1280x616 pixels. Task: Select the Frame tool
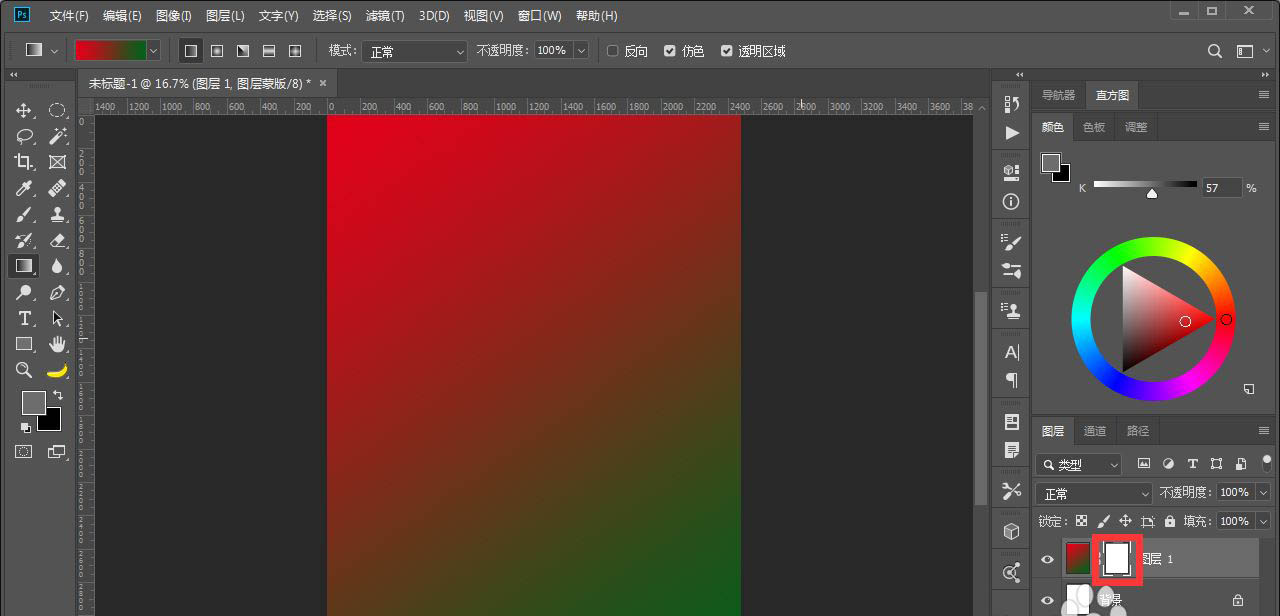point(57,162)
